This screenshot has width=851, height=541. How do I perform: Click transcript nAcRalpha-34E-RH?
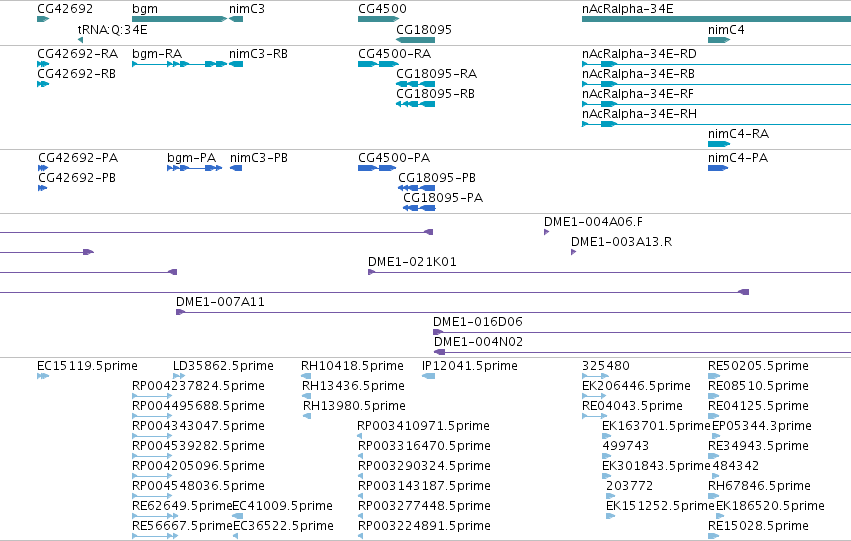716,124
